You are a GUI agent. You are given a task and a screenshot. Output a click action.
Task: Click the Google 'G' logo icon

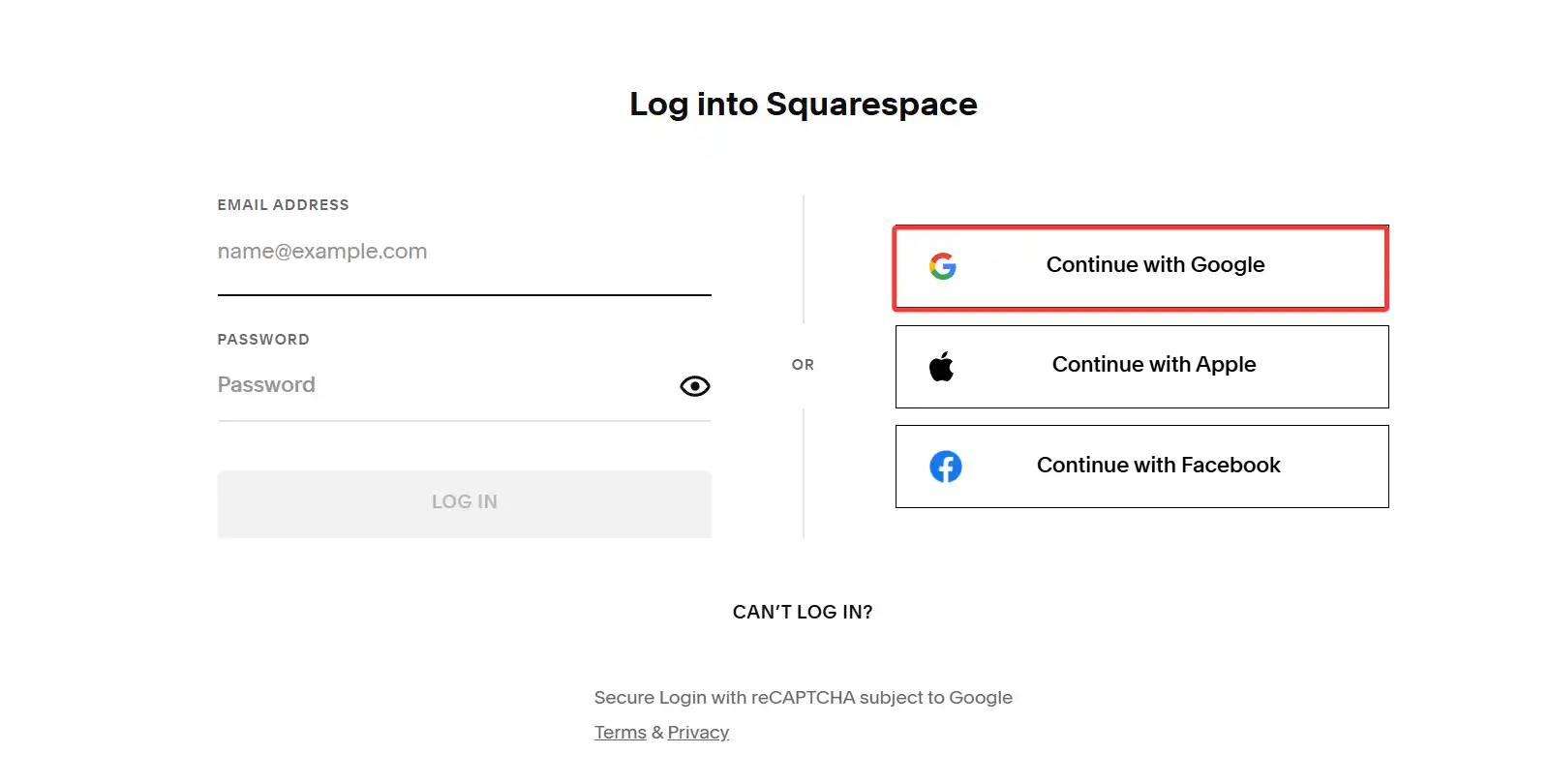[942, 266]
